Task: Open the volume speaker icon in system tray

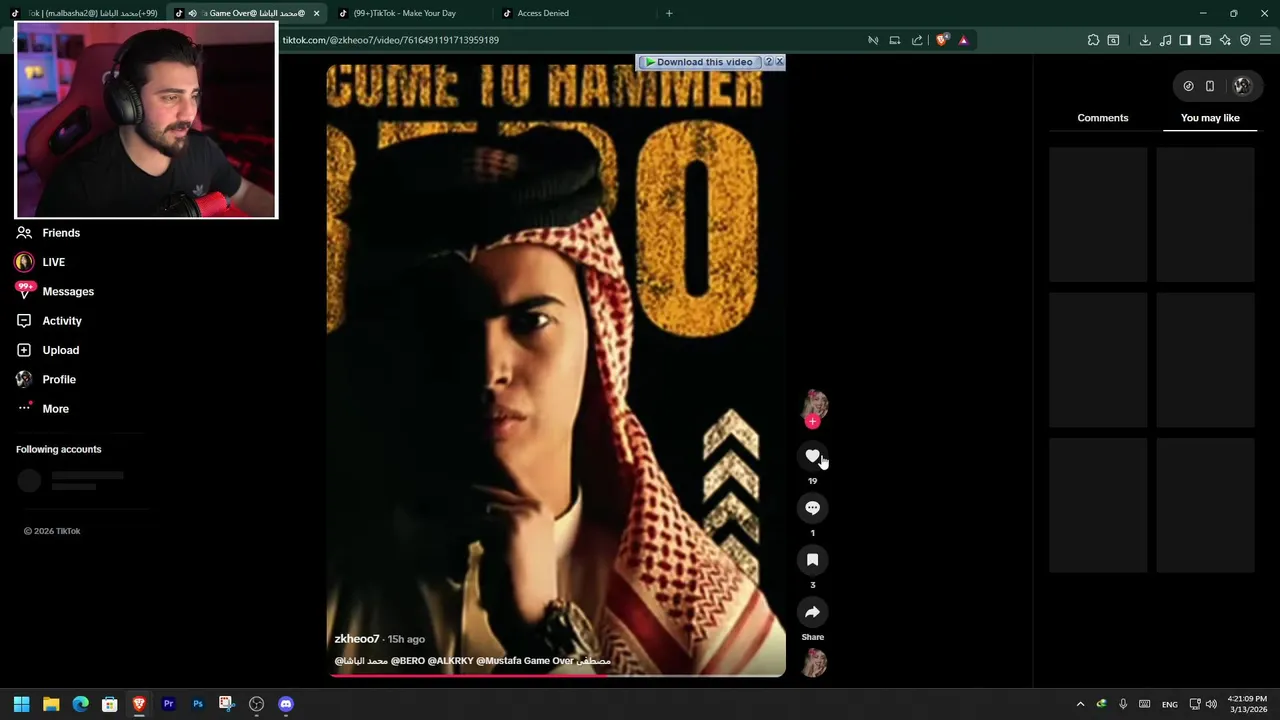Action: tap(1211, 704)
